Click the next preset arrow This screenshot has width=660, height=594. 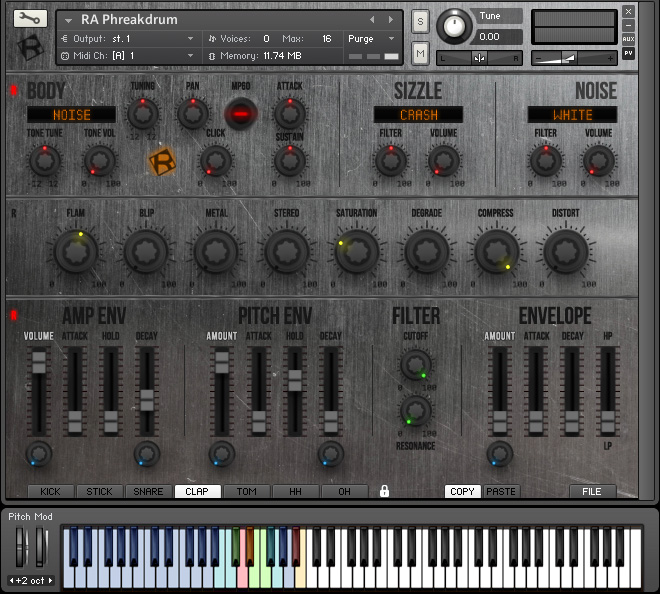coord(391,19)
